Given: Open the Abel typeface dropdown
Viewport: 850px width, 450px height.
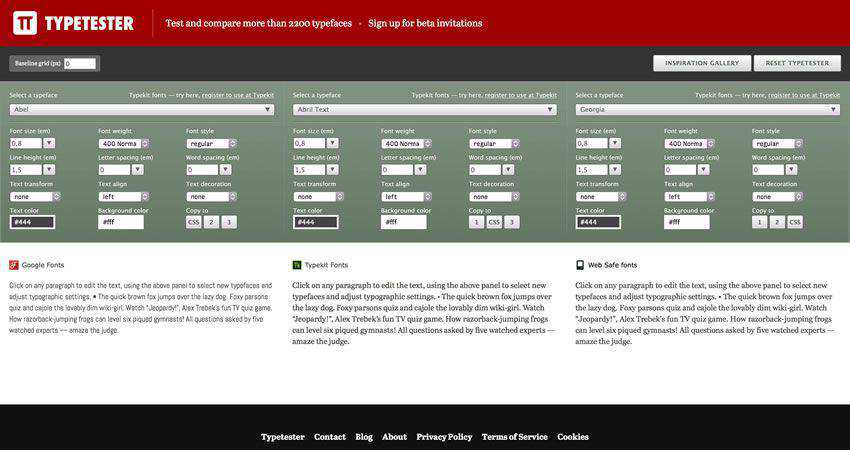Looking at the screenshot, I should click(142, 109).
